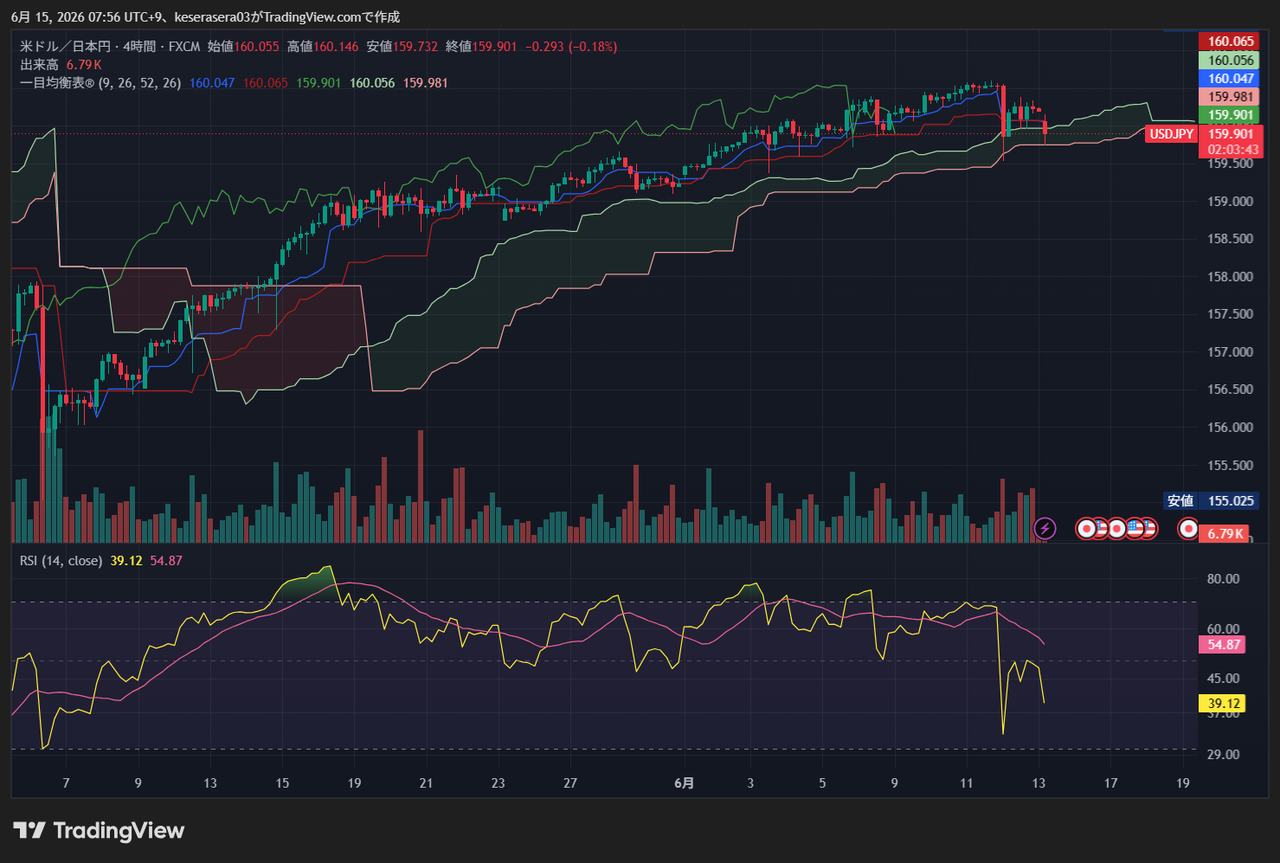Click the 終値 159.901 close value in the legend
1280x863 pixels.
click(x=481, y=46)
